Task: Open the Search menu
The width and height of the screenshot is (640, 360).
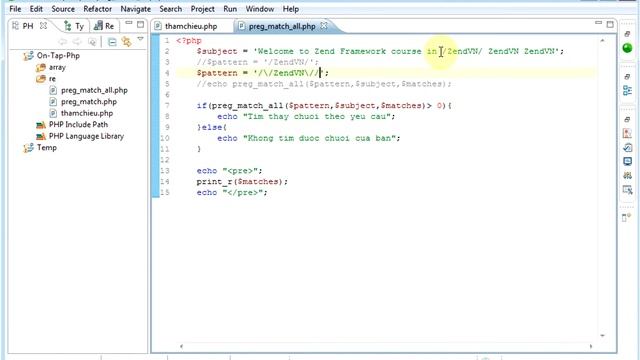Action: tap(171, 9)
